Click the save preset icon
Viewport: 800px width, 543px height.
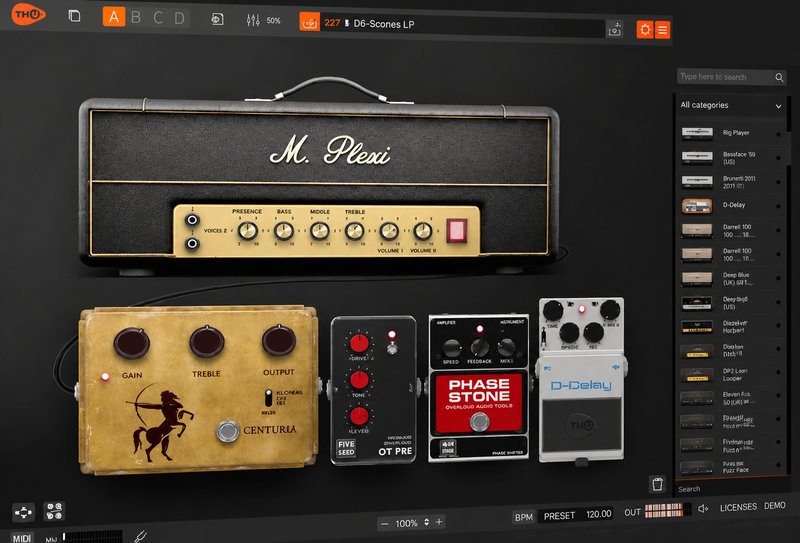615,29
